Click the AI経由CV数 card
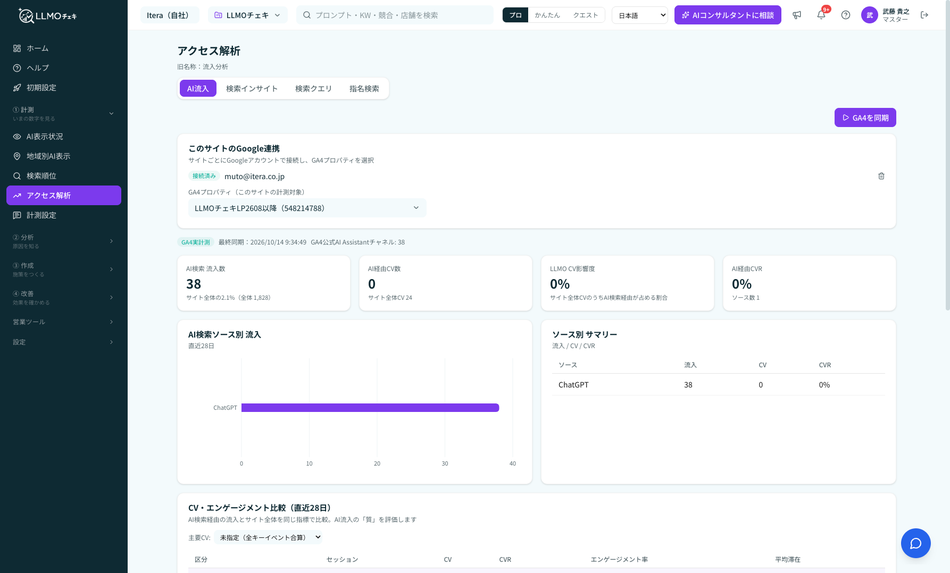 (x=445, y=283)
